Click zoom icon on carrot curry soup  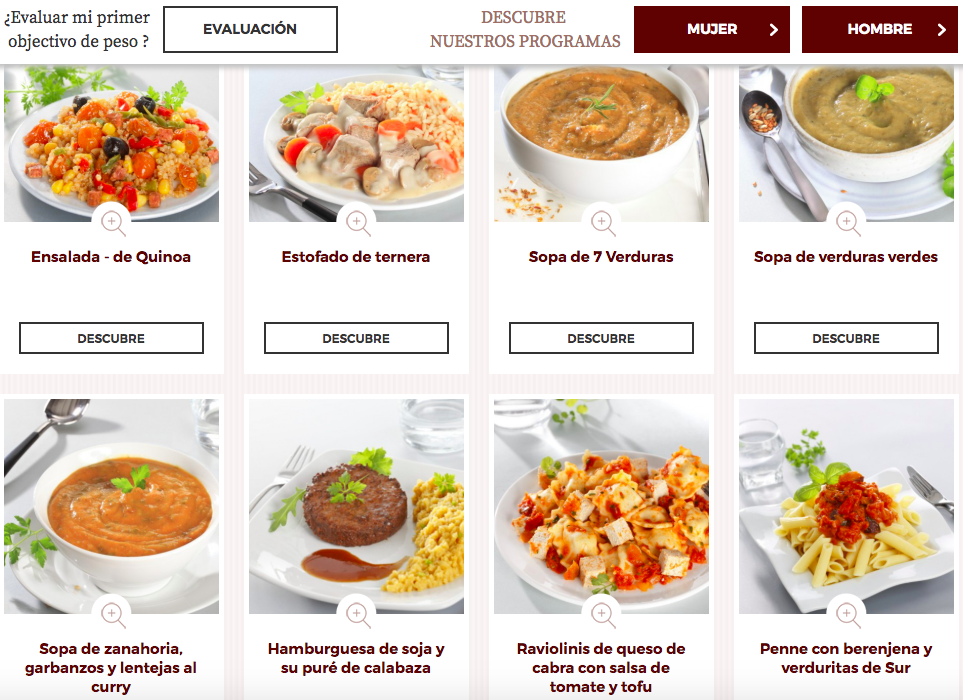[x=112, y=614]
